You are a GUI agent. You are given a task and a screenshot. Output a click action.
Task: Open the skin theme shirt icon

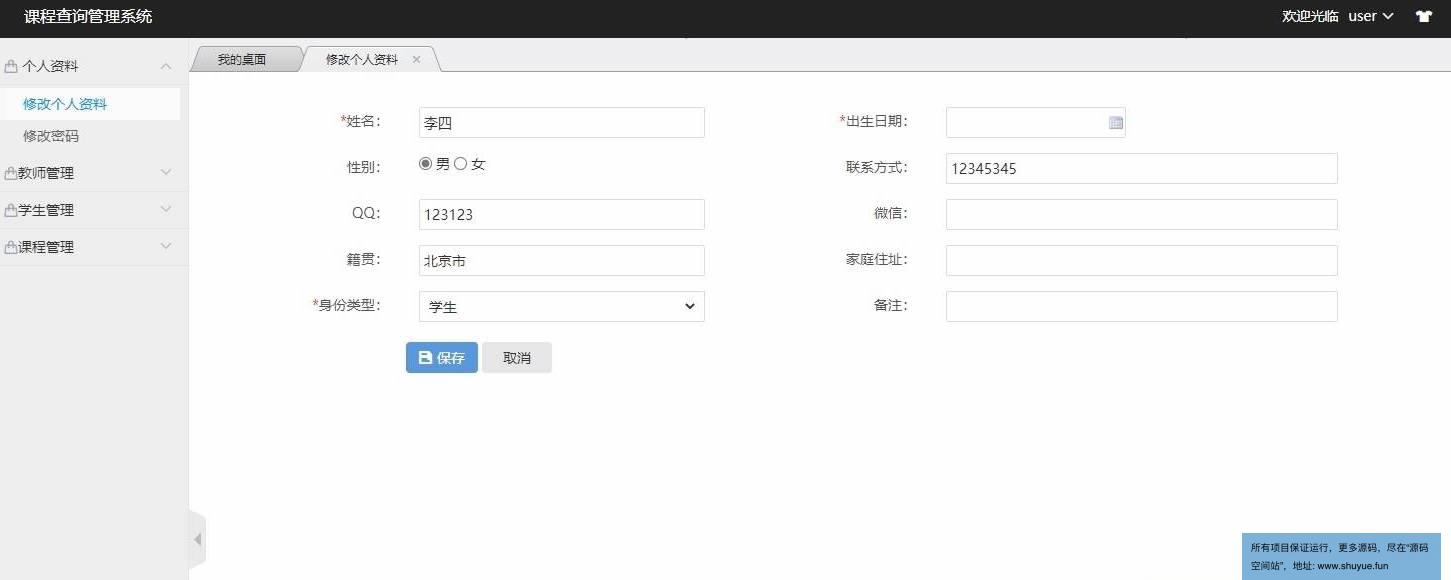point(1423,17)
